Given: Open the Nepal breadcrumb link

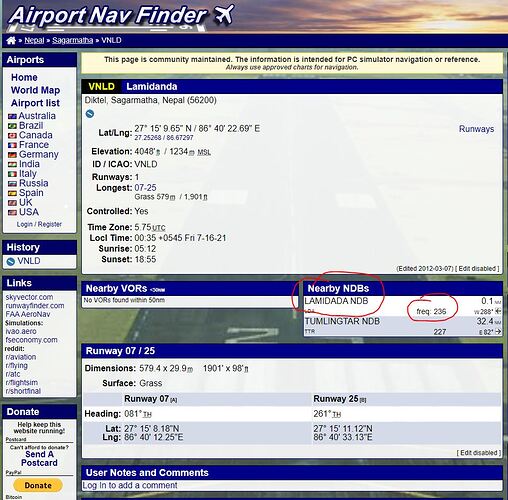Looking at the screenshot, I should (34, 40).
